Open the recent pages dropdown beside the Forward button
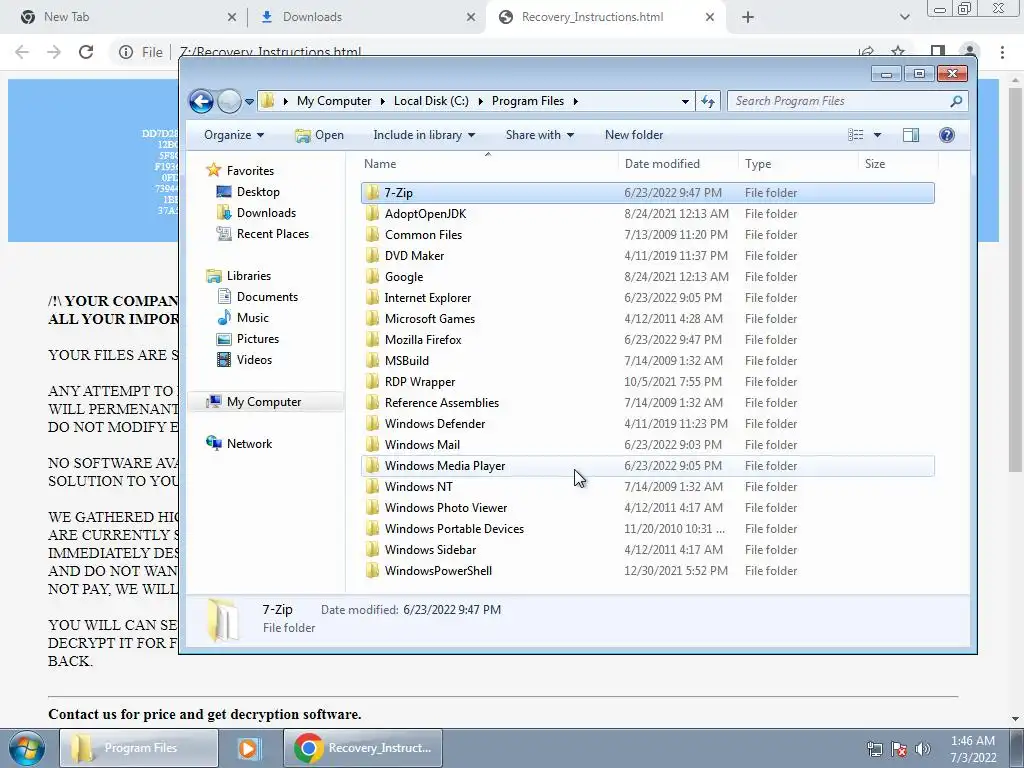The image size is (1024, 768). coord(249,102)
